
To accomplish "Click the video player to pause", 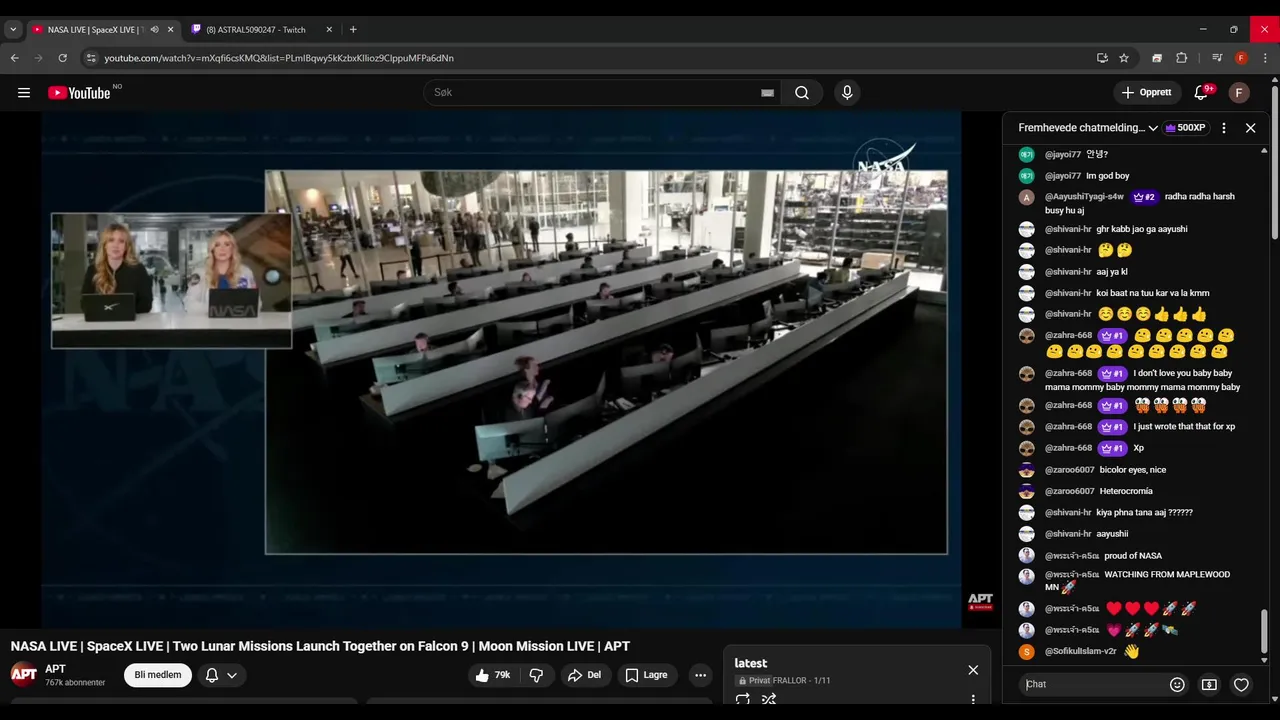I will coord(501,369).
